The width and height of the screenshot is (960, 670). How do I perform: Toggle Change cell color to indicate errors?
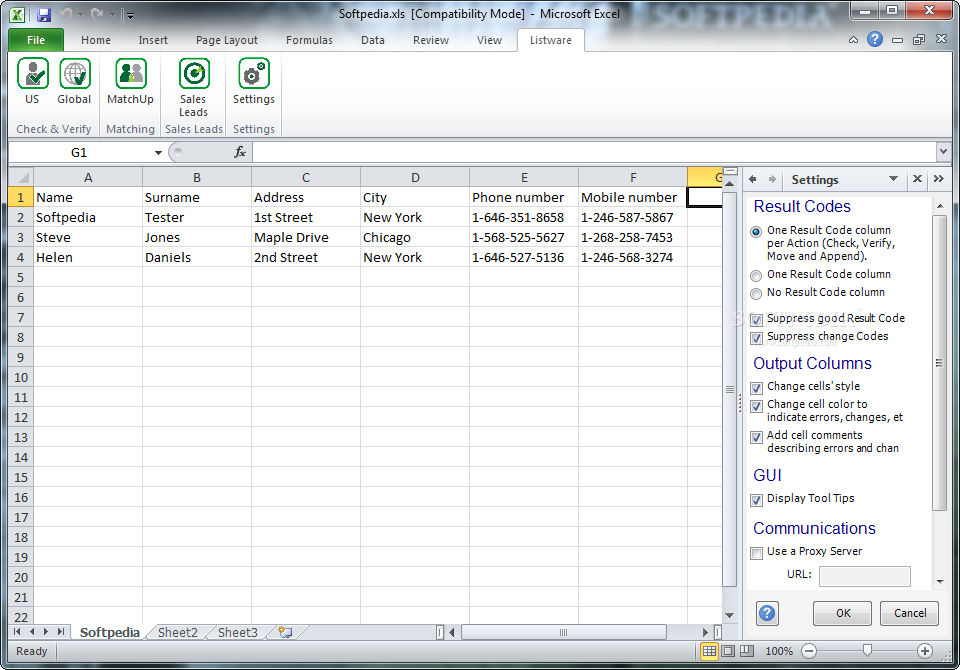(x=757, y=406)
